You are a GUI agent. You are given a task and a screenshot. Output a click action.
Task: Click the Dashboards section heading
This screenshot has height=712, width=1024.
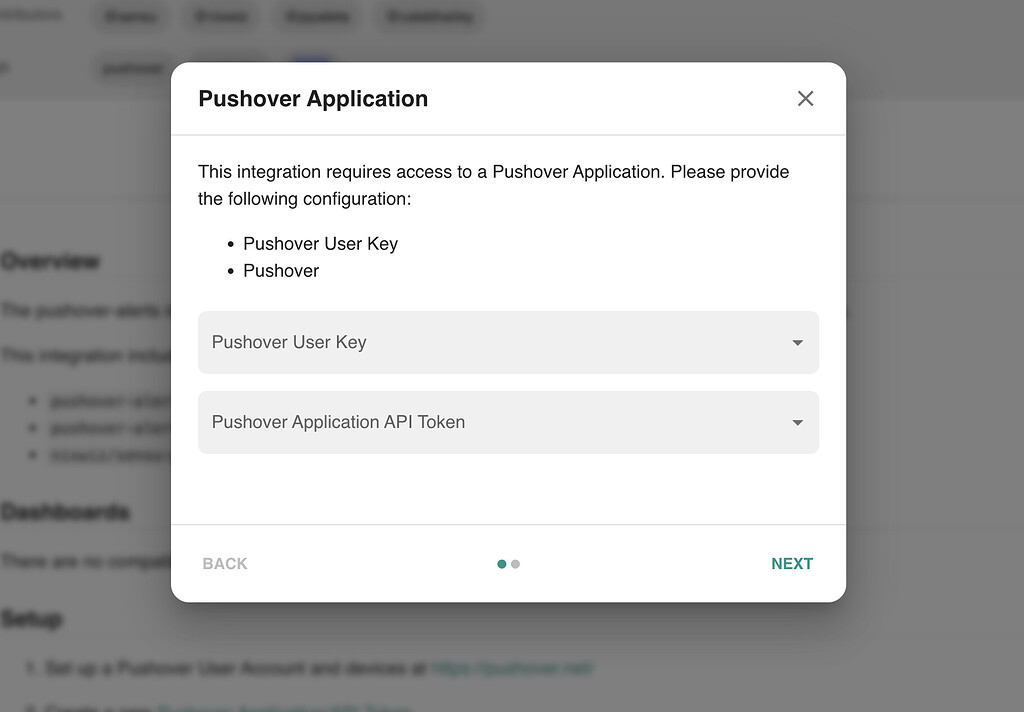(65, 511)
